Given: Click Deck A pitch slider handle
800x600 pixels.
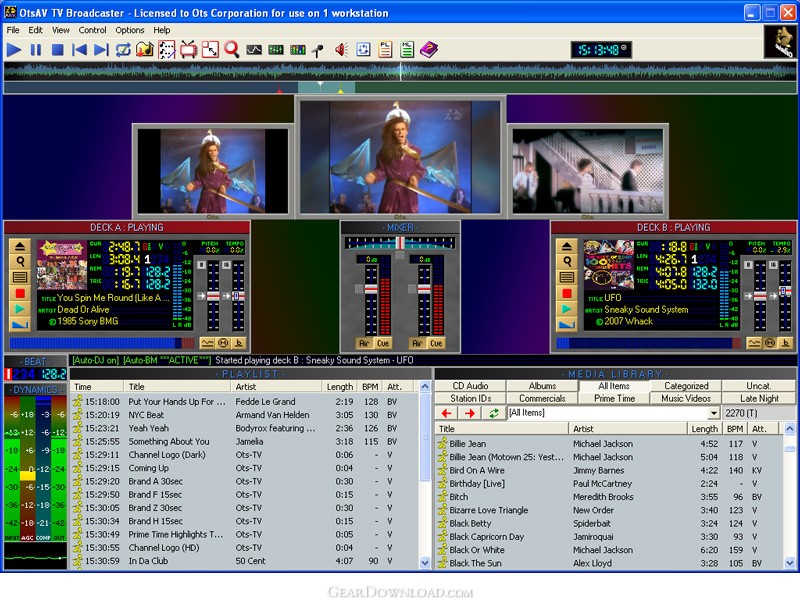Looking at the screenshot, I should [x=213, y=296].
